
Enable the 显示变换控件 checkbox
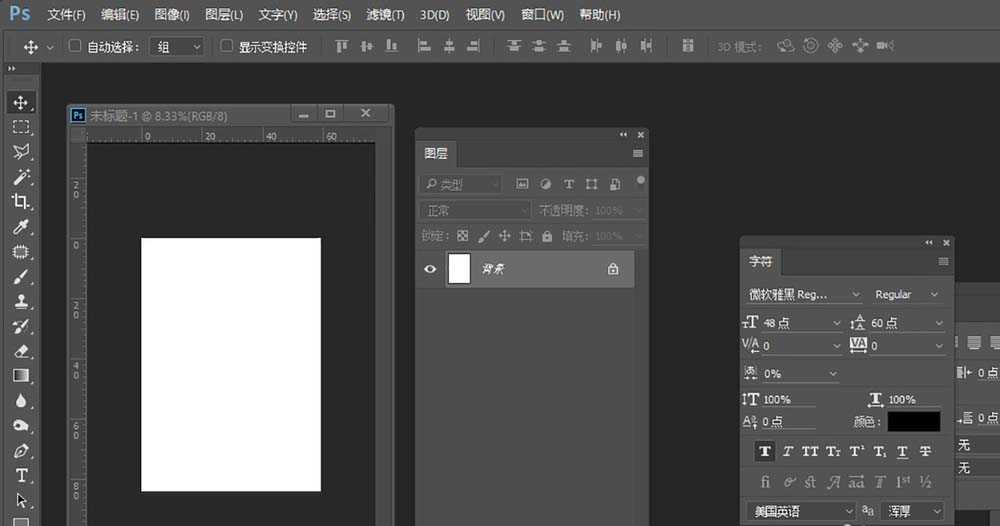(226, 46)
